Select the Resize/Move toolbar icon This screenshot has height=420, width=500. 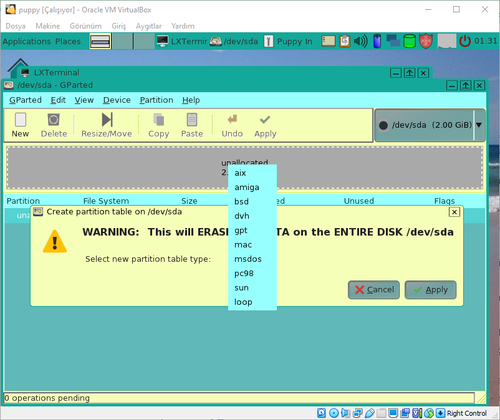point(107,120)
